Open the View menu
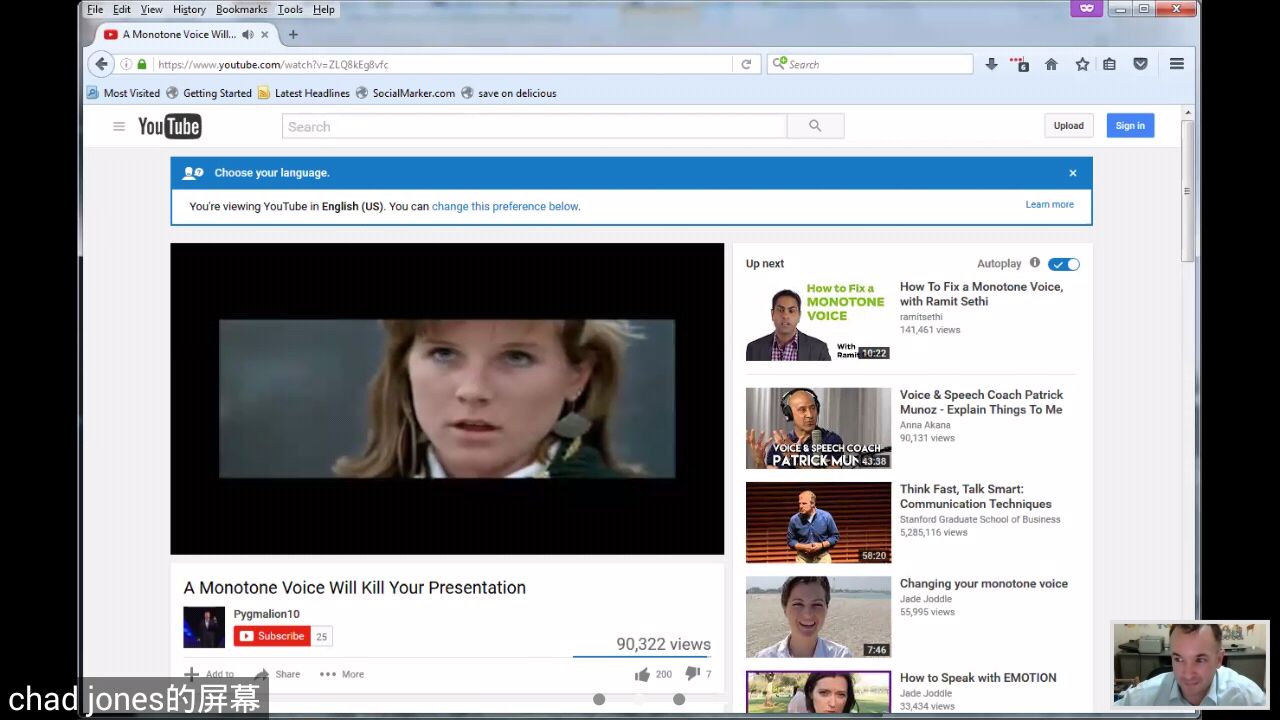1280x720 pixels. [x=152, y=9]
